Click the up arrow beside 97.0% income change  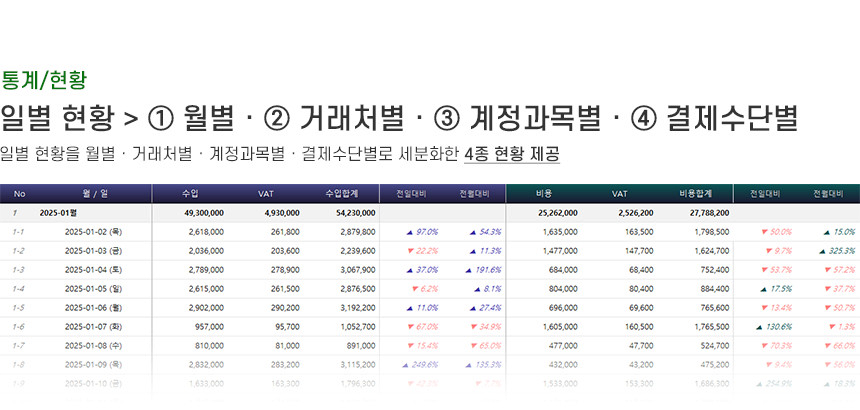pos(410,231)
